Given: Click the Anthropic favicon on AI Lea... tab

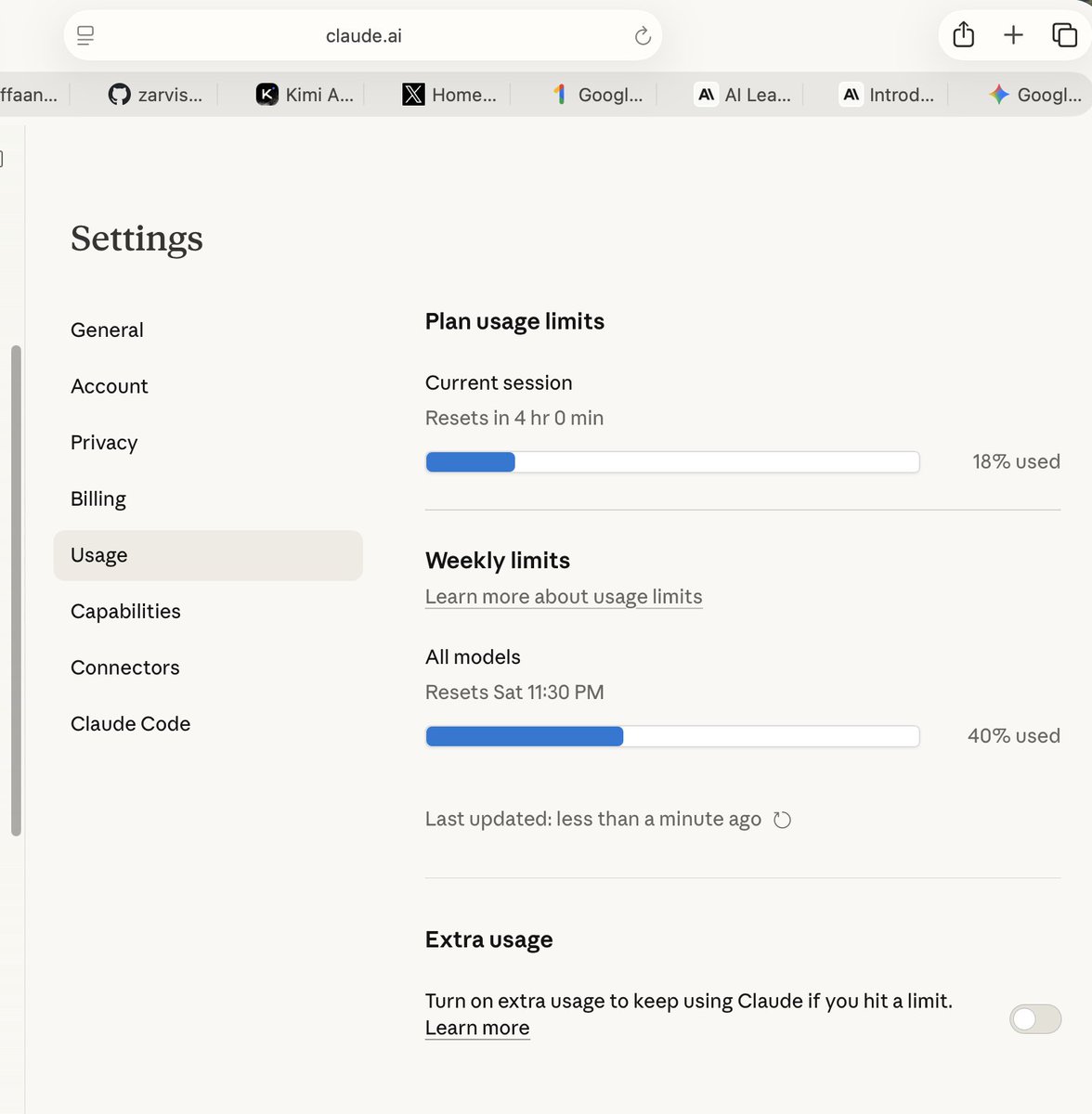Looking at the screenshot, I should click(707, 95).
